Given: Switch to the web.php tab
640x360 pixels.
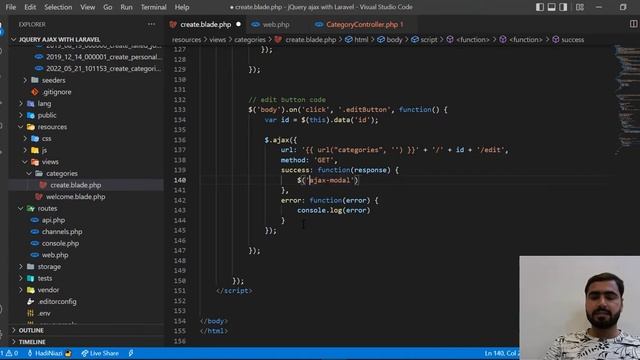Looking at the screenshot, I should click(276, 24).
